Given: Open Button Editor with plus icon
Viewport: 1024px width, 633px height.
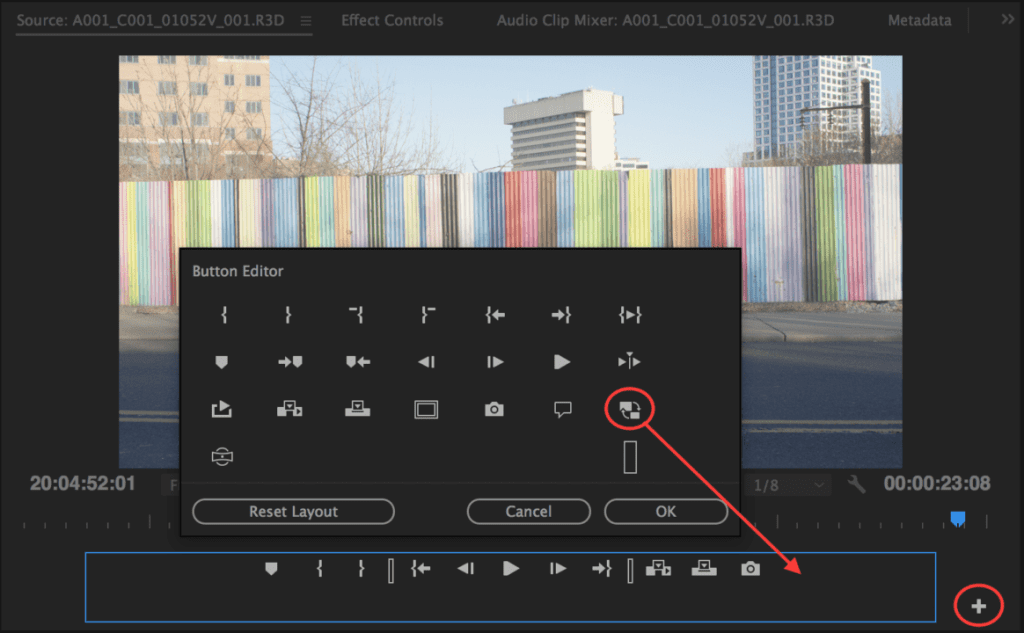Looking at the screenshot, I should point(978,606).
